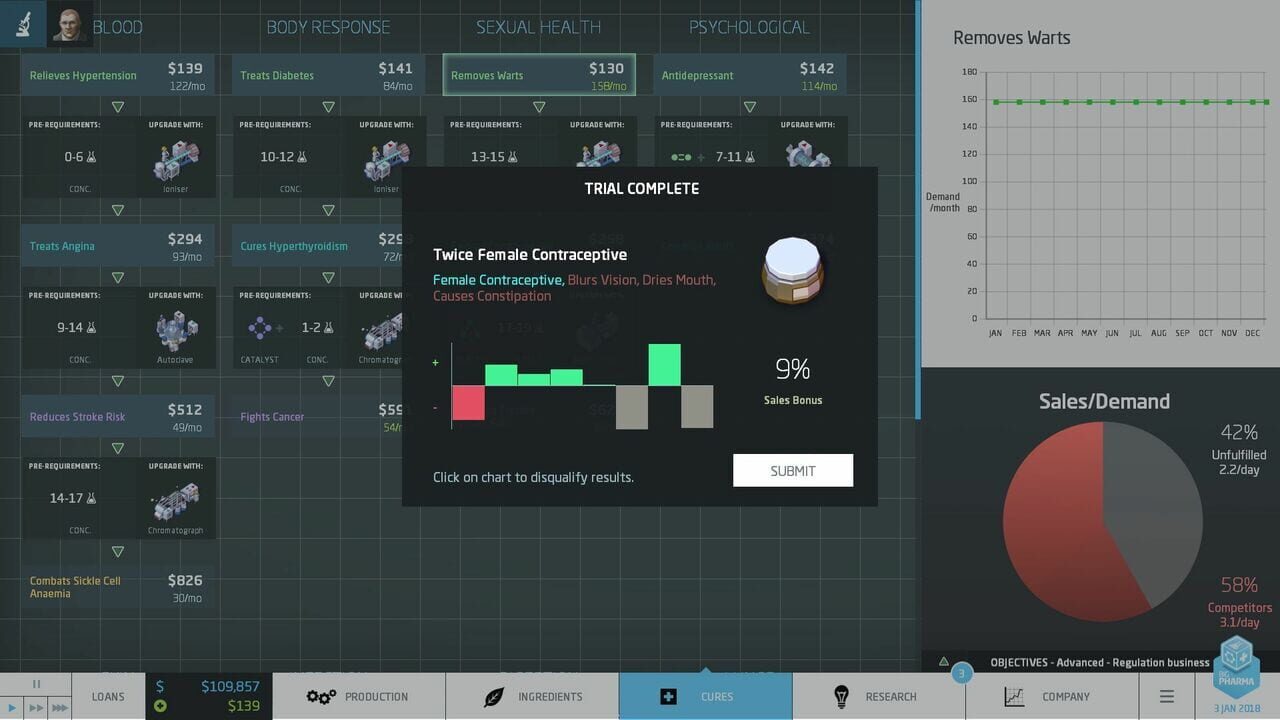Pause the game
This screenshot has width=1280, height=720.
tap(36, 684)
